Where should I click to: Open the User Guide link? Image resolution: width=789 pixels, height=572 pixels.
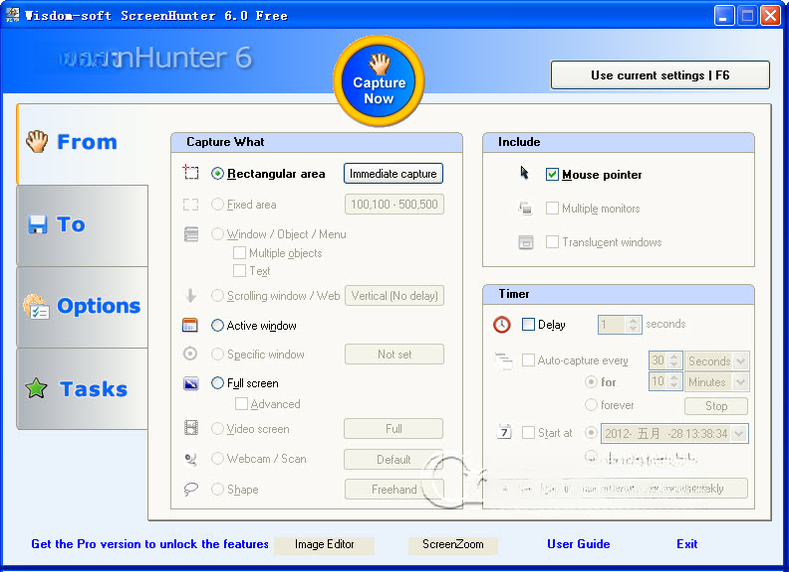[578, 544]
